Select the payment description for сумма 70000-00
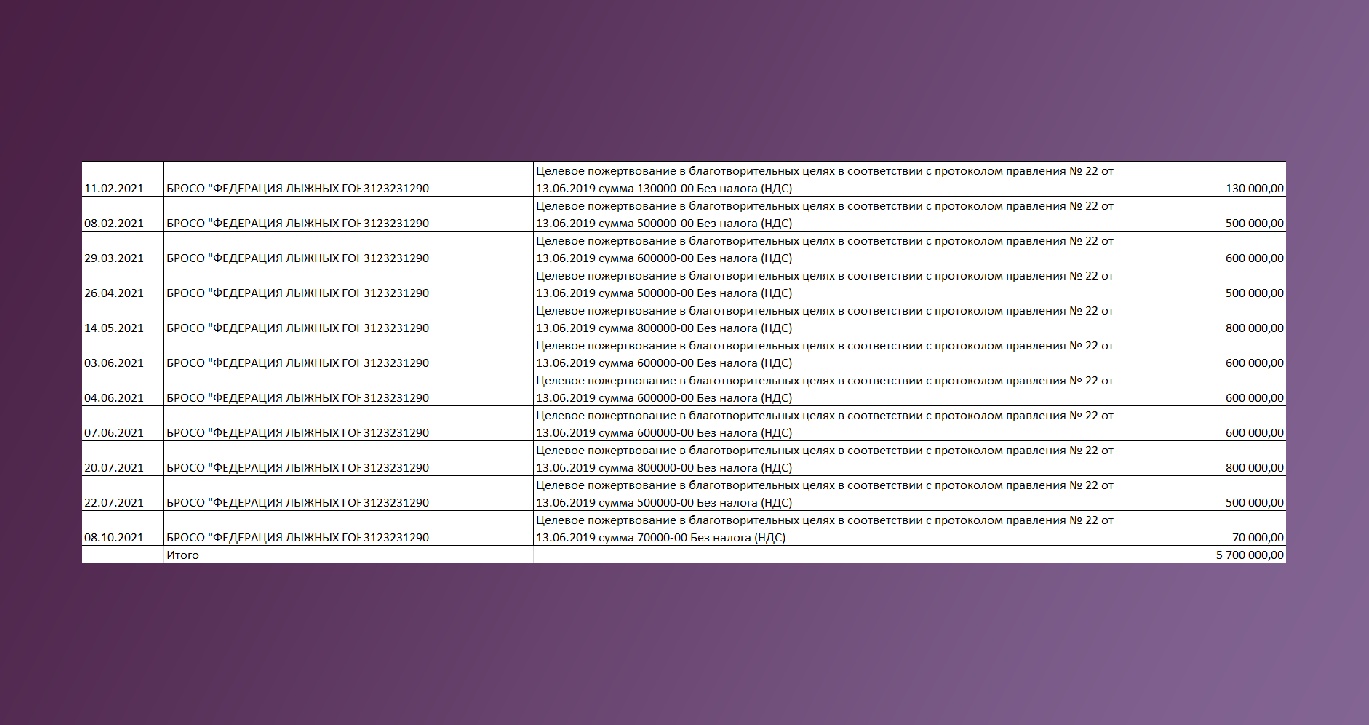The width and height of the screenshot is (1369, 725). point(825,529)
